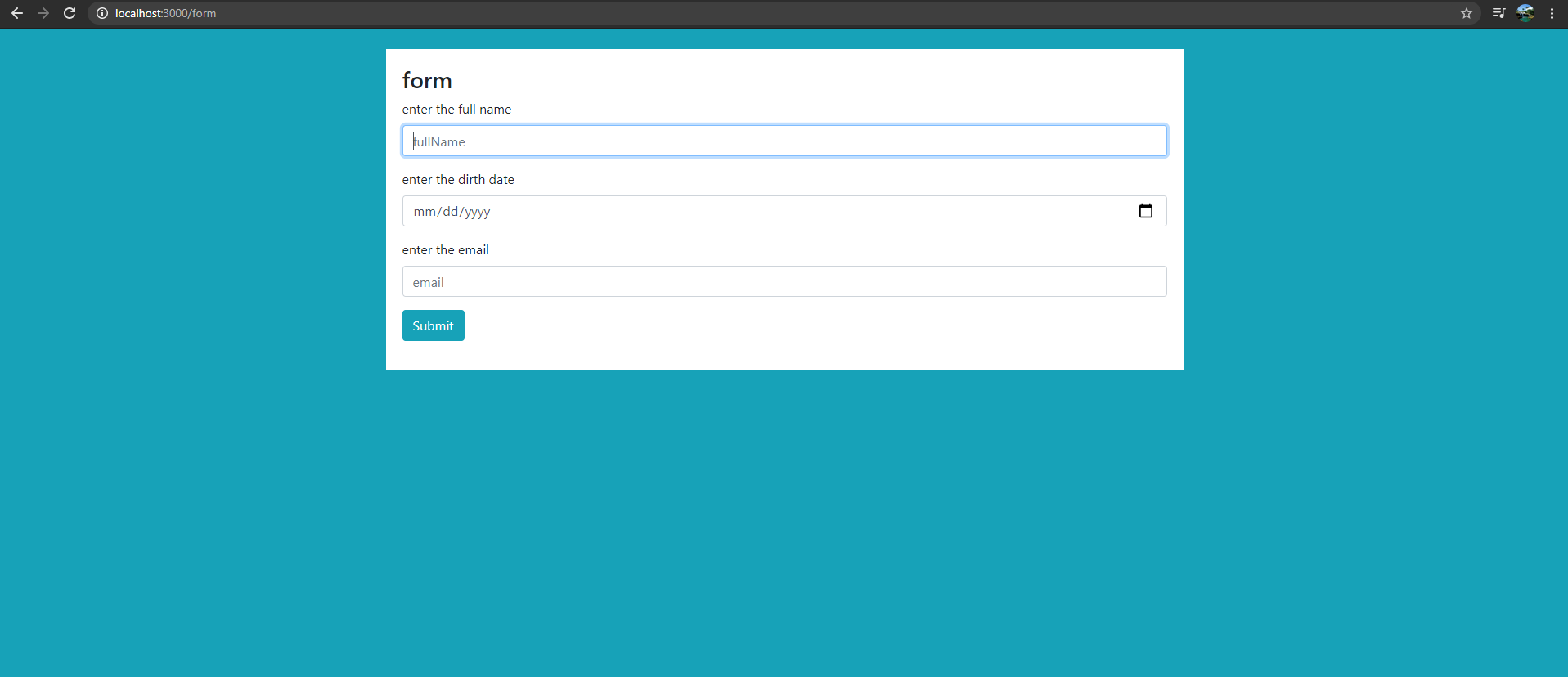The image size is (1568, 677).
Task: Submit the form
Action: coord(434,325)
